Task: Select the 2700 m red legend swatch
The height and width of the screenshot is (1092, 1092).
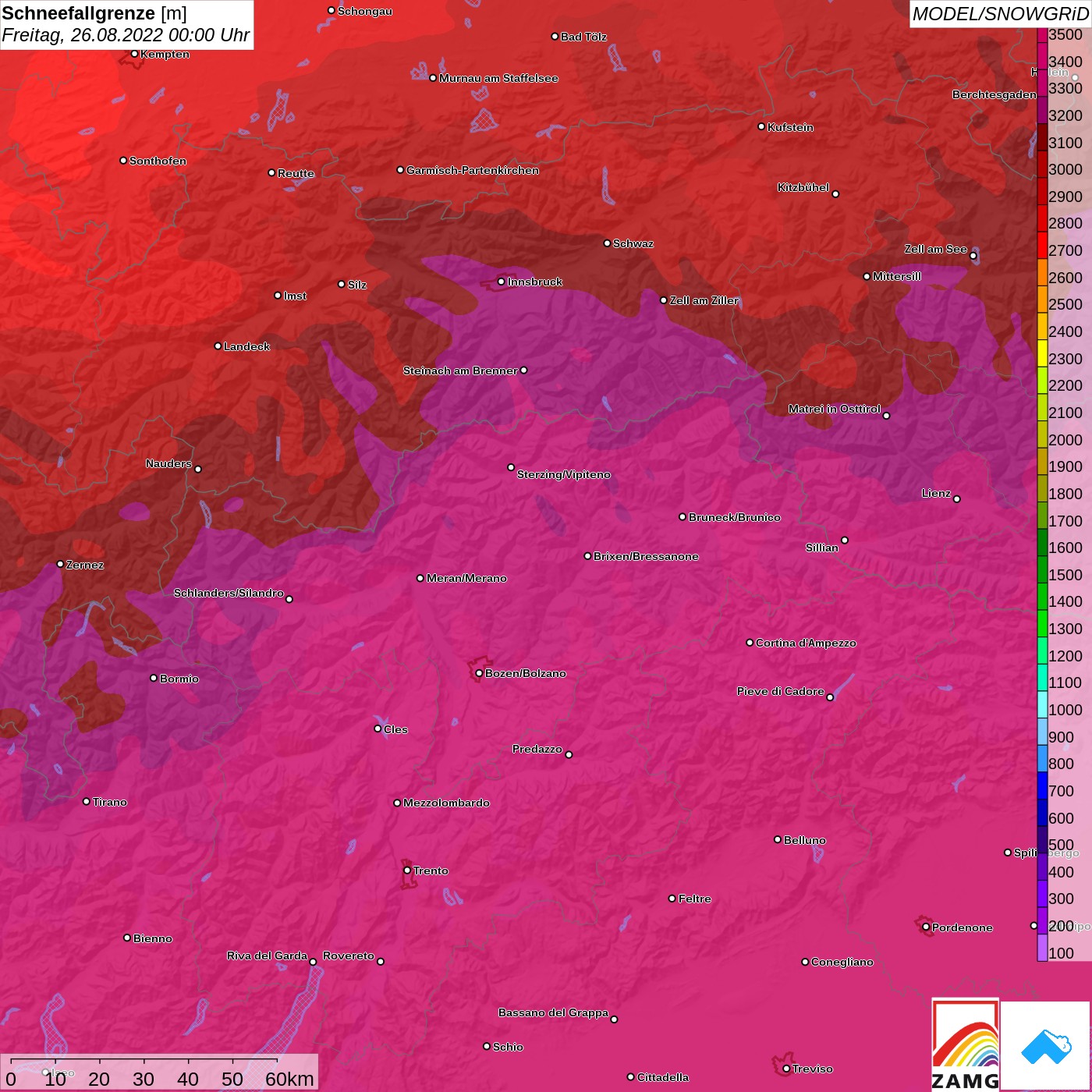Action: 1042,245
